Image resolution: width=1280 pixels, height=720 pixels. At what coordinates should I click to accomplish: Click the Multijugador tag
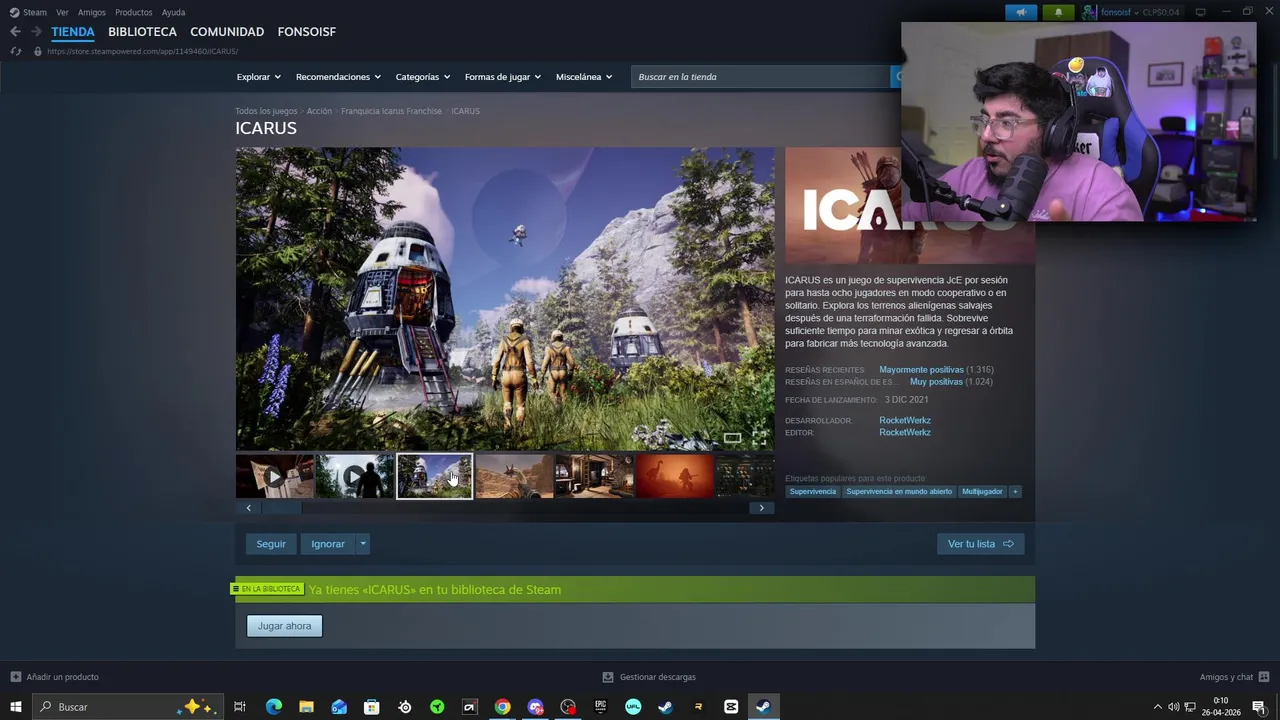(982, 492)
